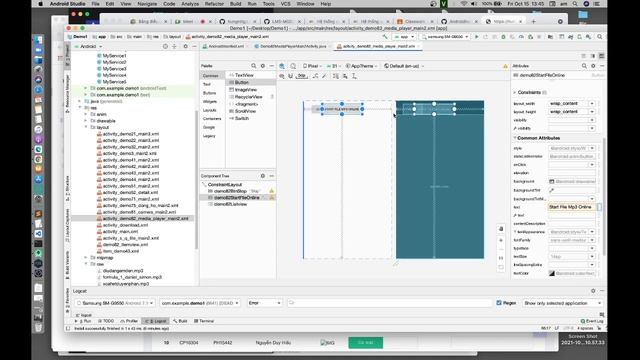
Task: Open the Navigate menu
Action: [147, 4]
